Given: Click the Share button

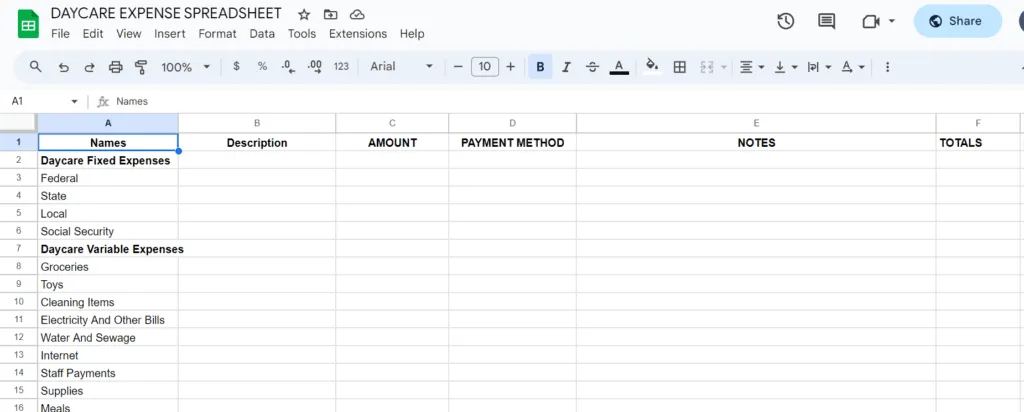Looking at the screenshot, I should click(x=957, y=21).
